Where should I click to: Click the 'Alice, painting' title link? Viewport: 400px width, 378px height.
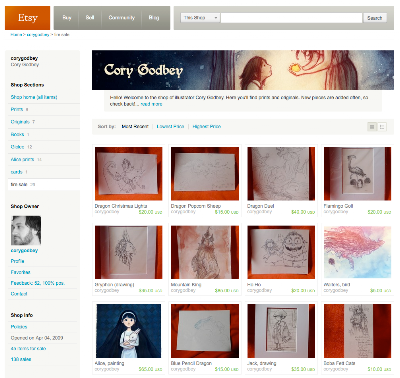coord(109,363)
